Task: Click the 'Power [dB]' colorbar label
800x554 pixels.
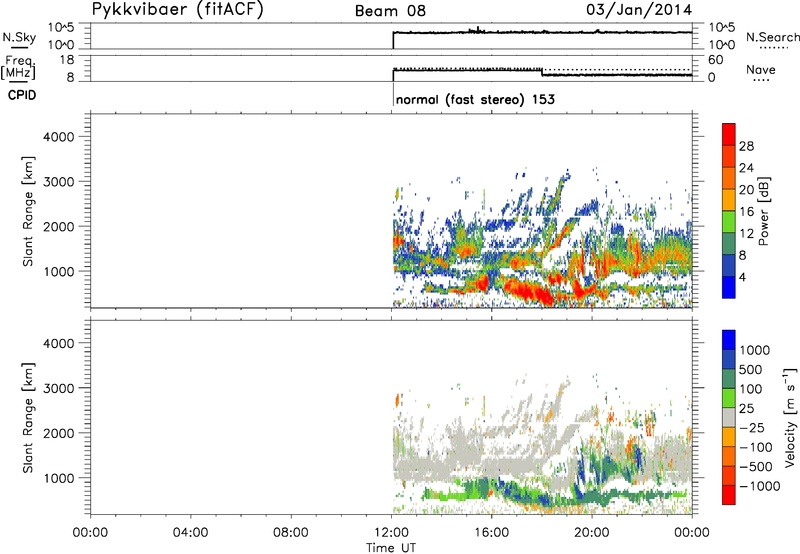Action: tap(763, 211)
